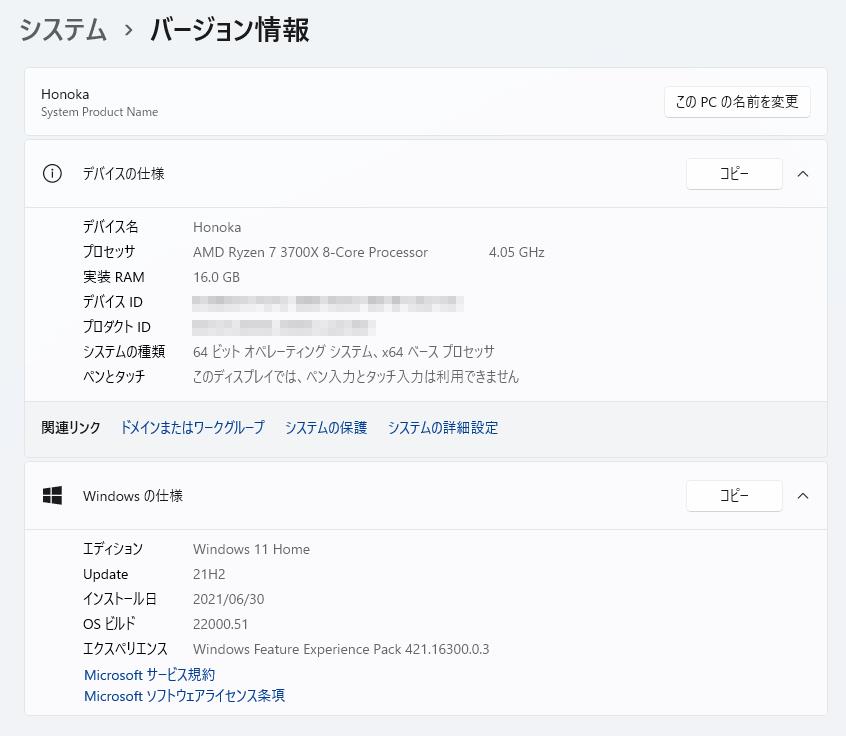Click the インストール日 label
This screenshot has width=846, height=736.
click(x=120, y=599)
